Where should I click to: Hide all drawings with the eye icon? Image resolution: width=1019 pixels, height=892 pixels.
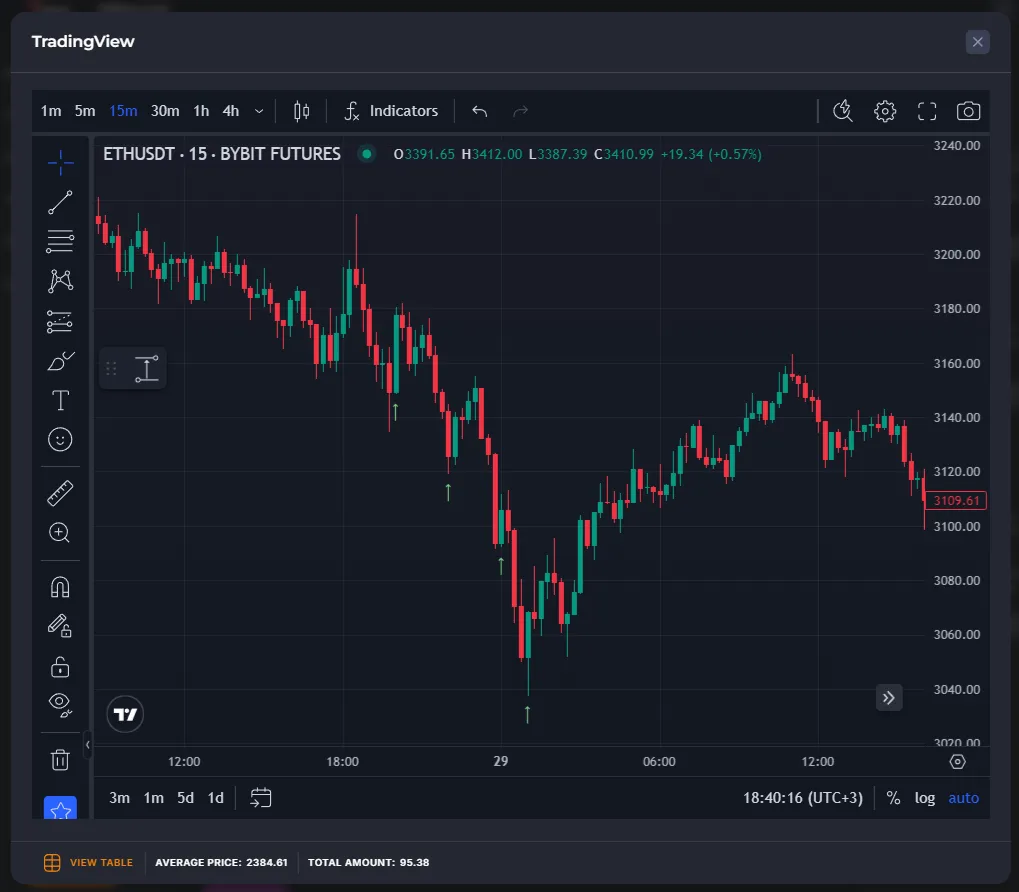(x=60, y=705)
